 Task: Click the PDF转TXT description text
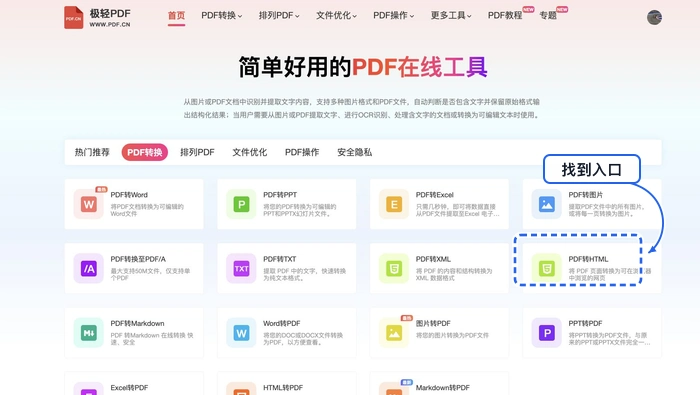click(304, 274)
